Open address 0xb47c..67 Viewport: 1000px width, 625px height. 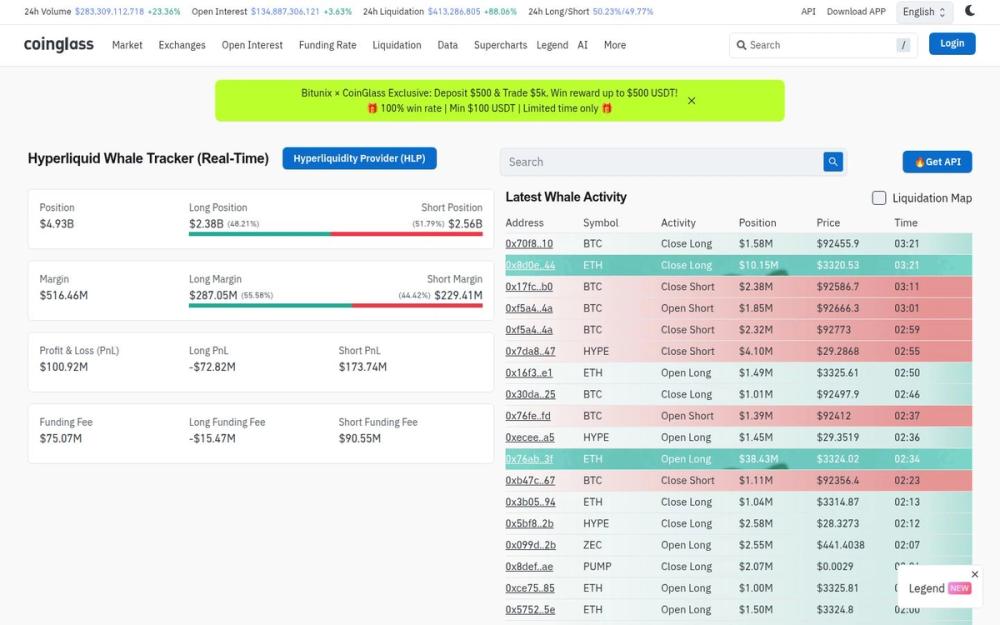[x=530, y=481]
